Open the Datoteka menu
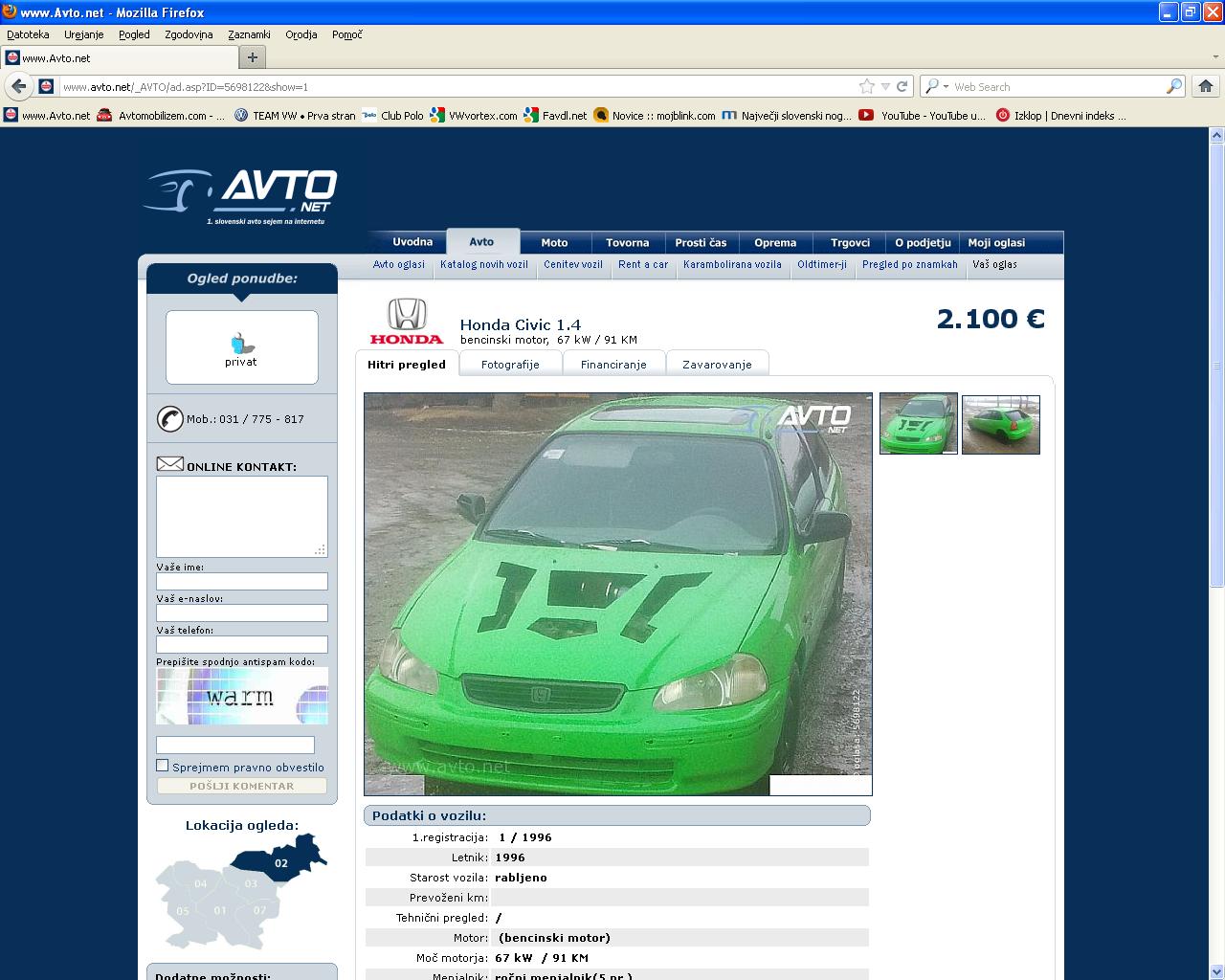Image resolution: width=1225 pixels, height=980 pixels. 28,34
